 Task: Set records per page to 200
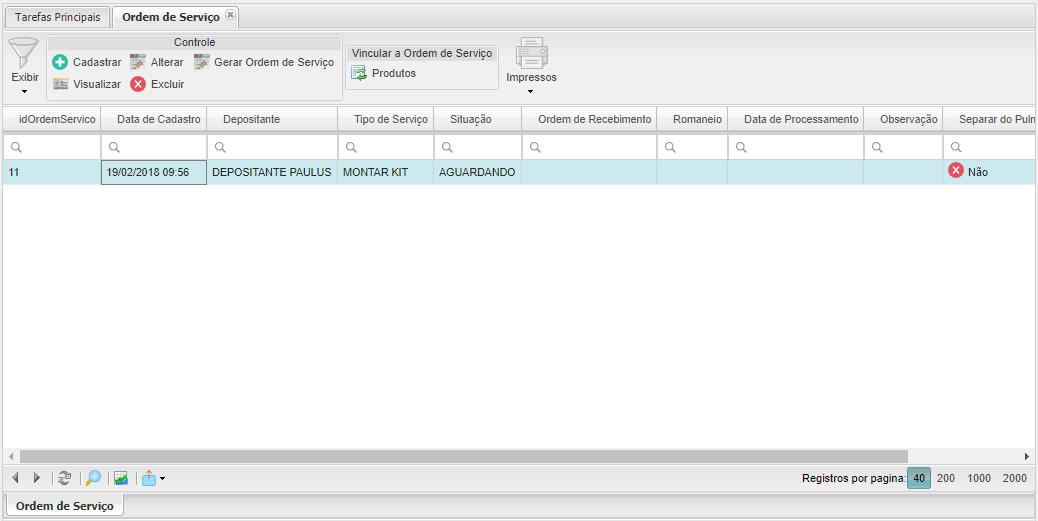[x=946, y=478]
